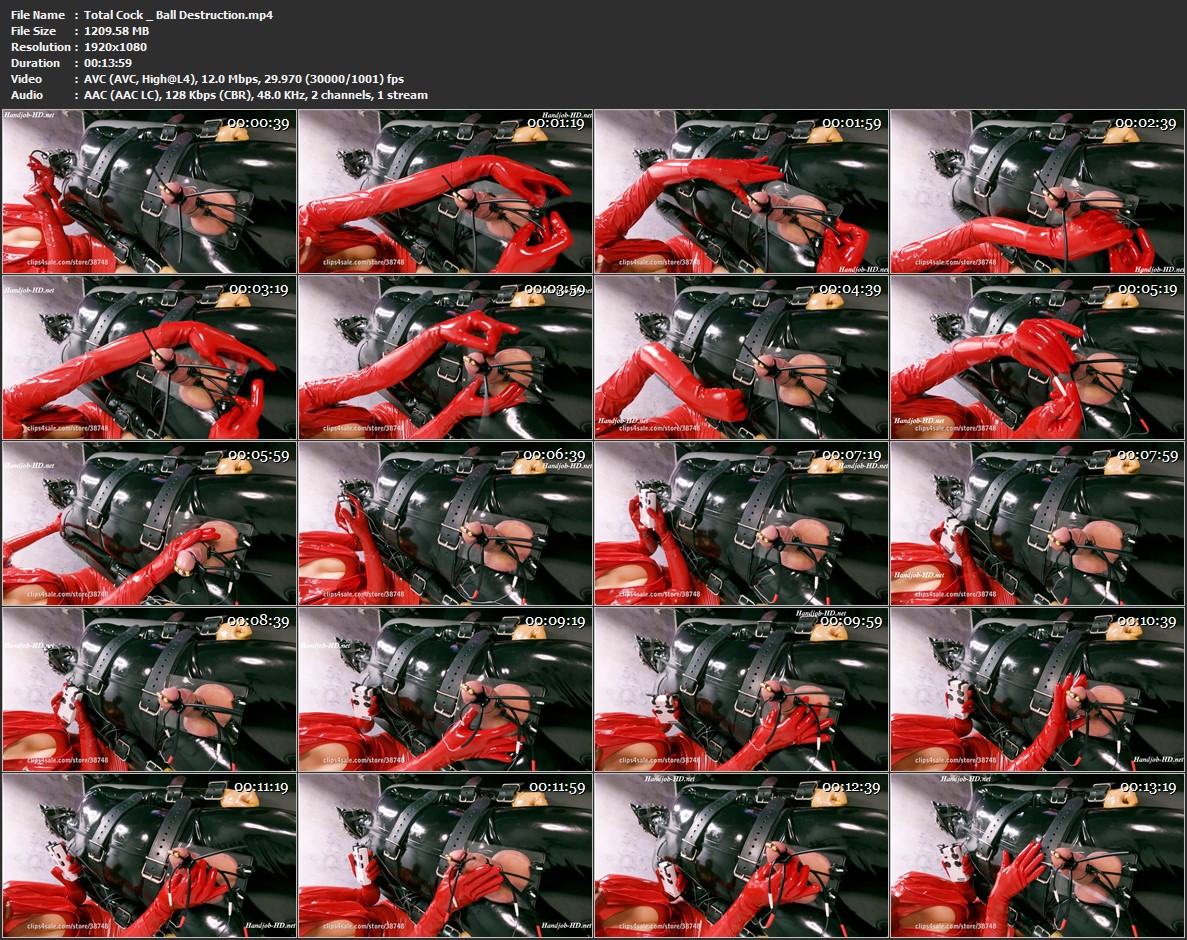Click the frame marked 00:07:19
Viewport: 1187px width, 940px height.
click(x=741, y=523)
